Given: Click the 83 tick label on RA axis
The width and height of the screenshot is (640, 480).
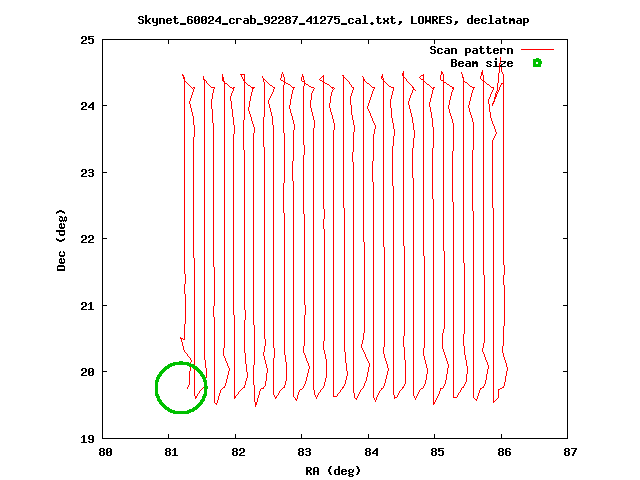Looking at the screenshot, I should [x=304, y=452].
